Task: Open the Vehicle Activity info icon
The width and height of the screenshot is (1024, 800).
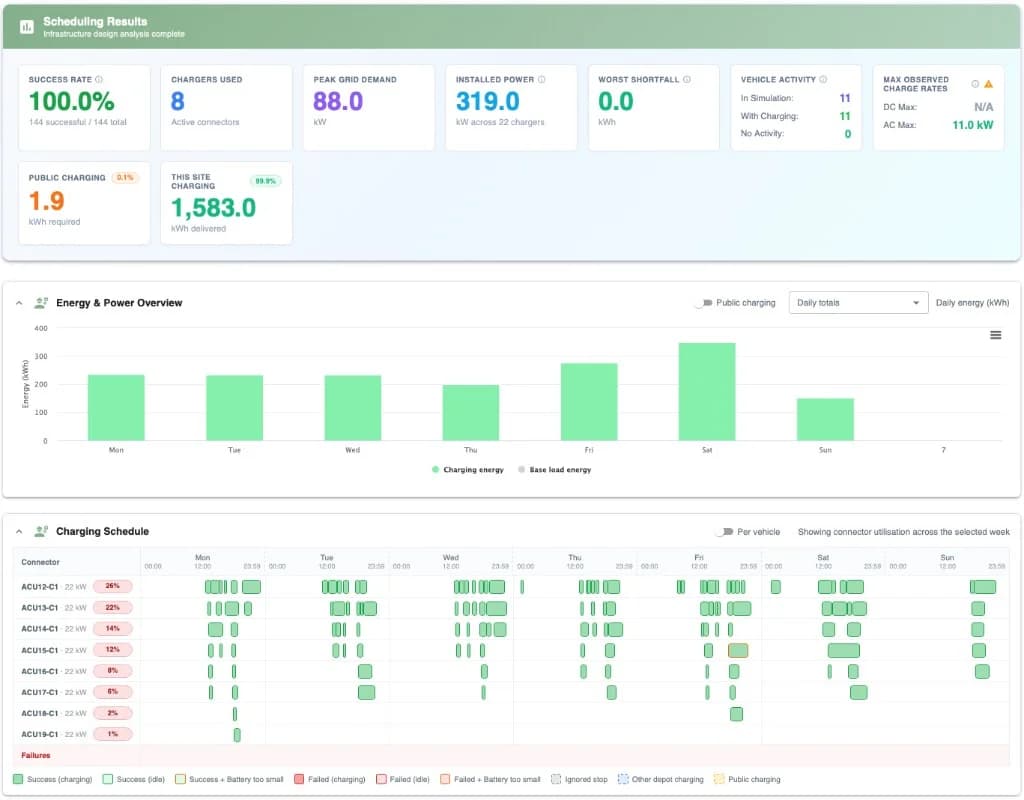Action: tap(823, 79)
